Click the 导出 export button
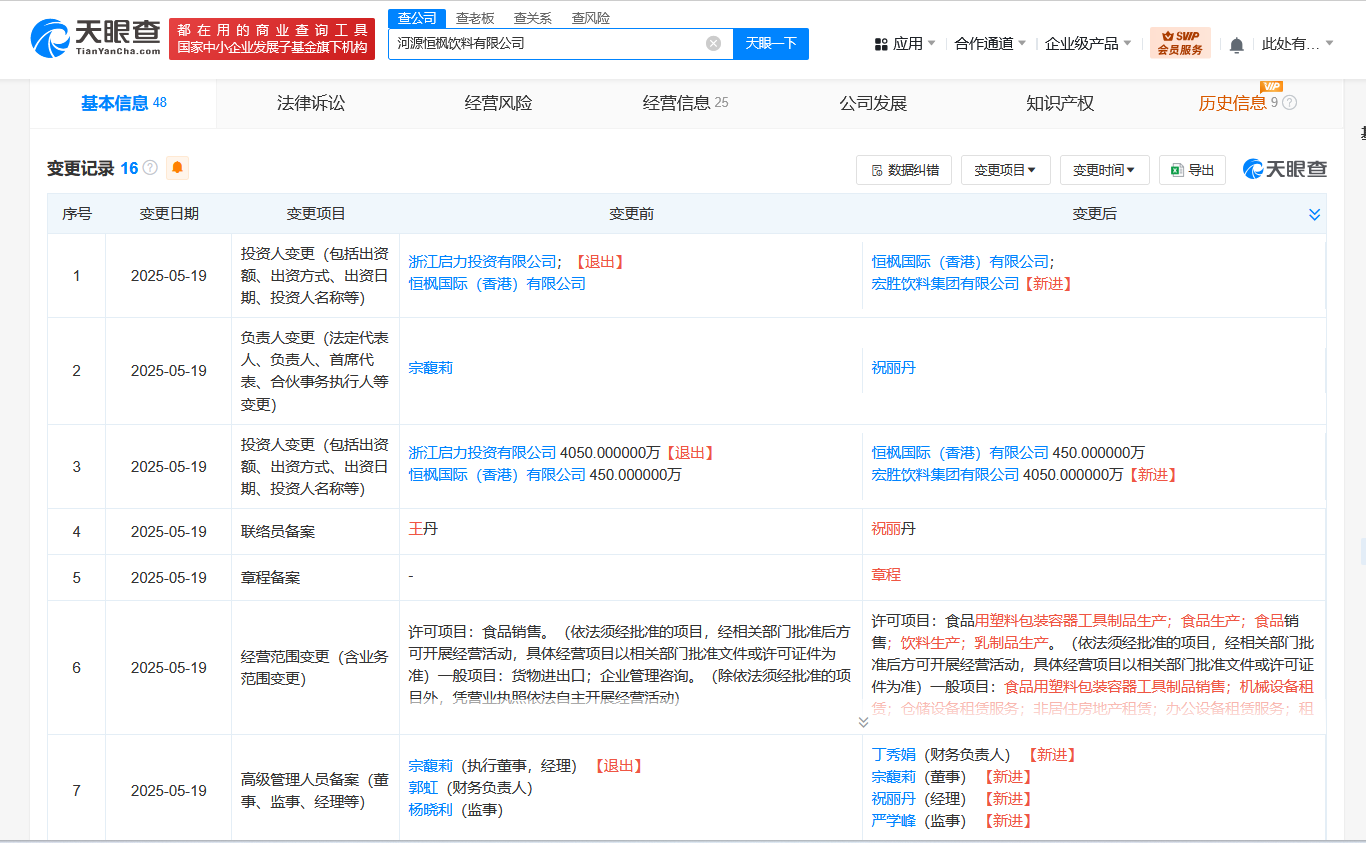Viewport: 1366px width, 843px height. coord(1192,170)
